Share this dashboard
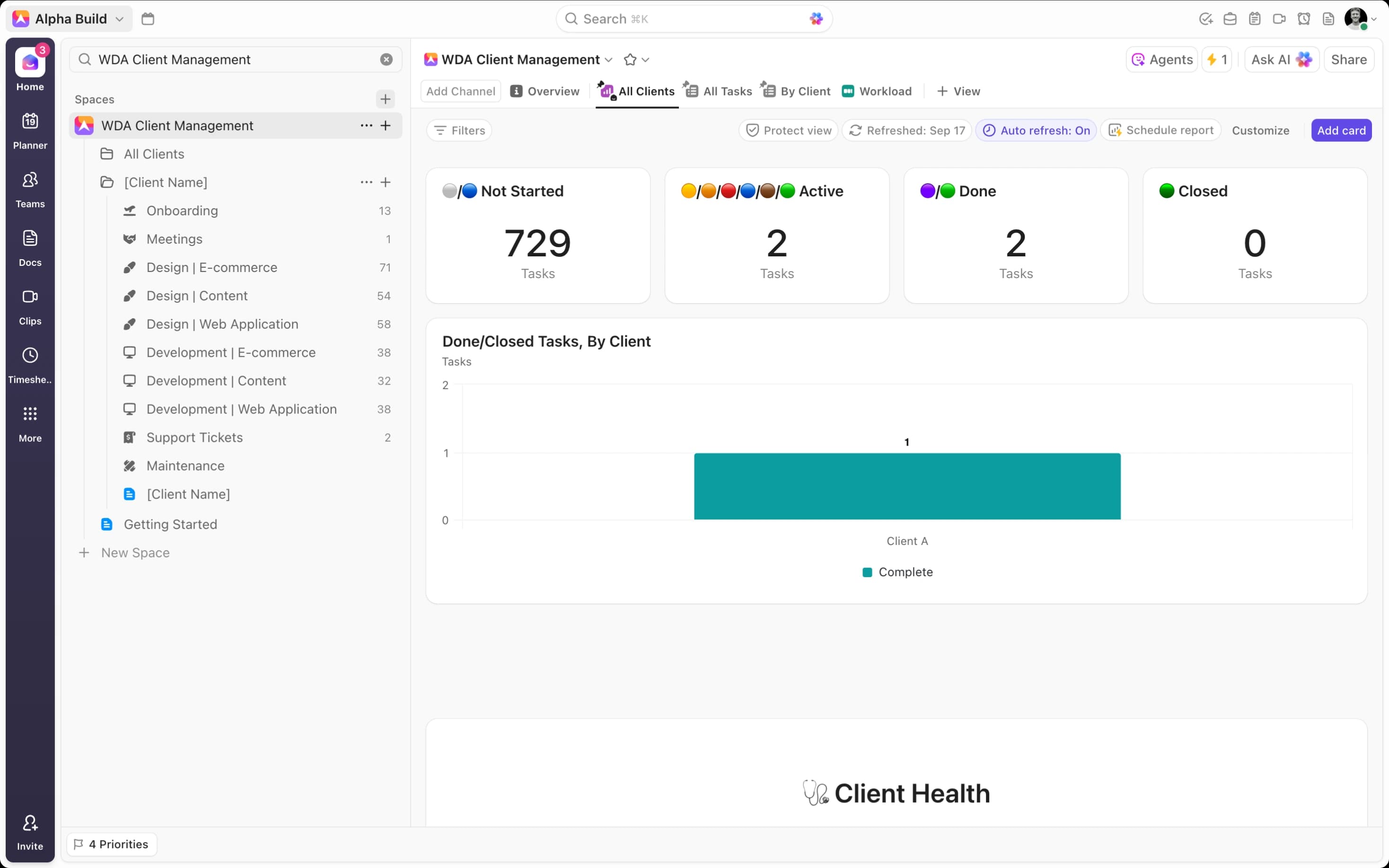This screenshot has width=1389, height=868. click(x=1349, y=59)
